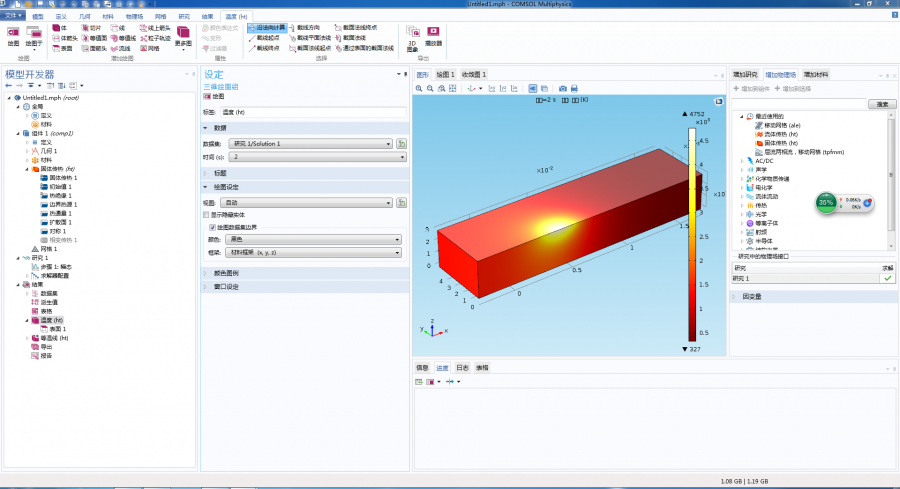This screenshot has height=489, width=900.
Task: Add a 表面 surface plot from ribbon
Action: [x=63, y=48]
